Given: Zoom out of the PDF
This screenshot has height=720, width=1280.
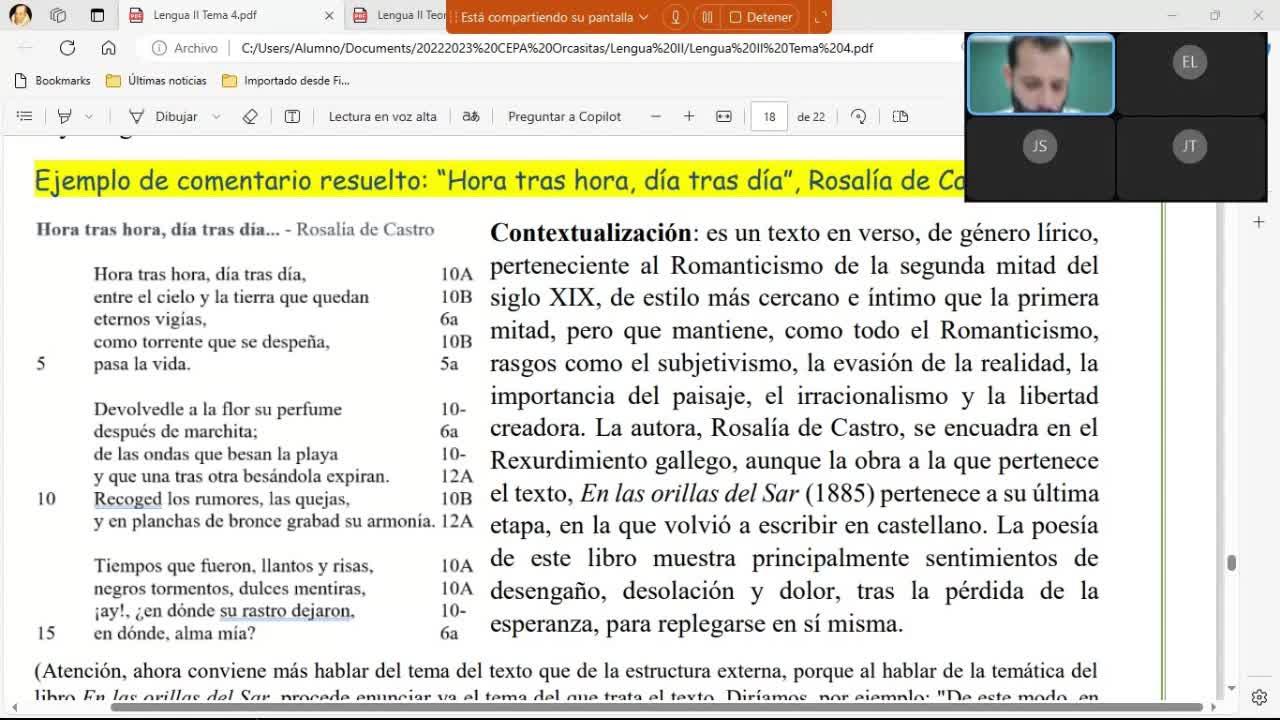Looking at the screenshot, I should point(656,116).
